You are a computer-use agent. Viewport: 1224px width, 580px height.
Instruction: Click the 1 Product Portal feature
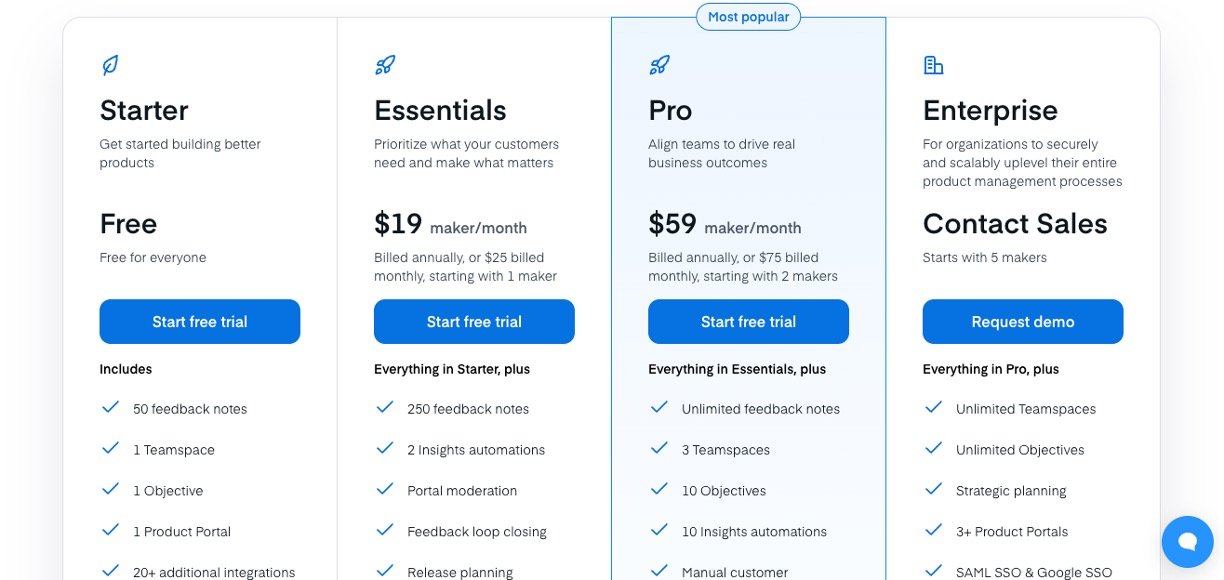point(182,532)
